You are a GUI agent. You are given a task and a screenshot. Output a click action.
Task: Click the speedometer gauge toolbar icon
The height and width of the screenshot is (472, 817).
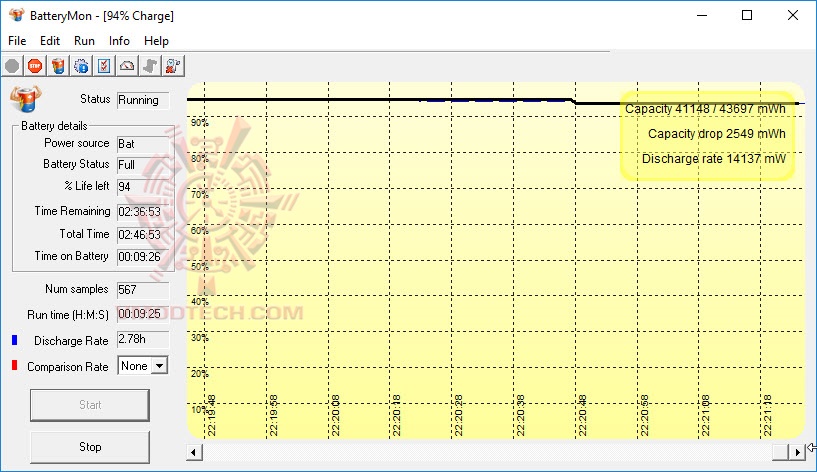point(127,66)
